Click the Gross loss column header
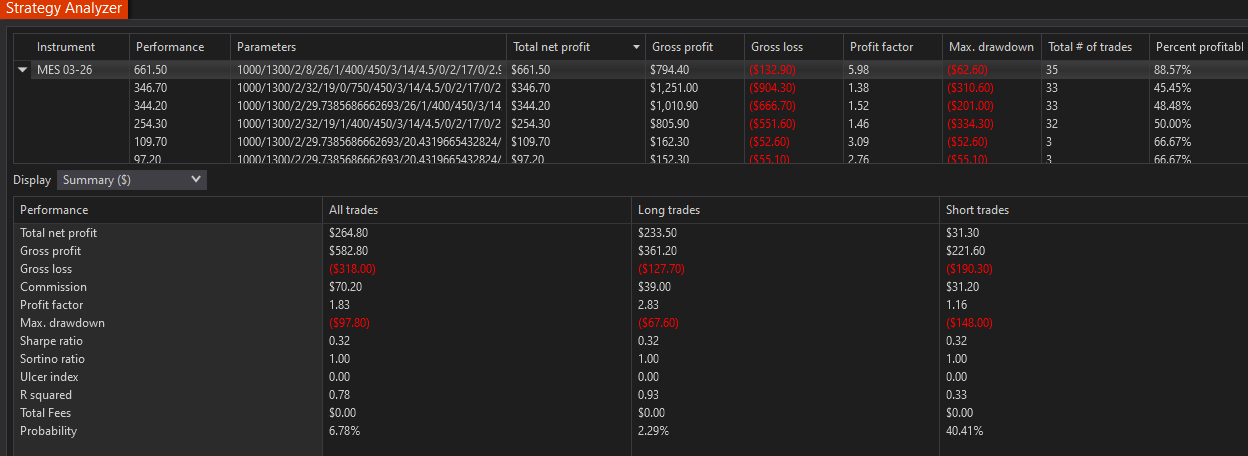Screen dimensions: 1248x456 click(776, 47)
